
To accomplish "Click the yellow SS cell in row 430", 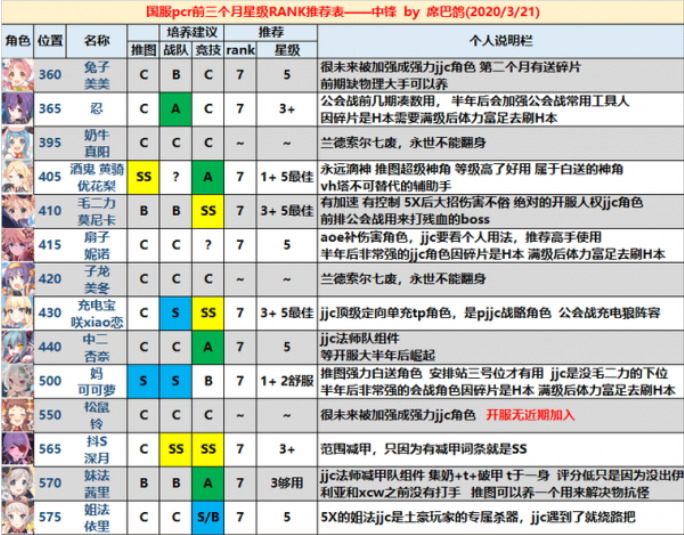I will 208,313.
